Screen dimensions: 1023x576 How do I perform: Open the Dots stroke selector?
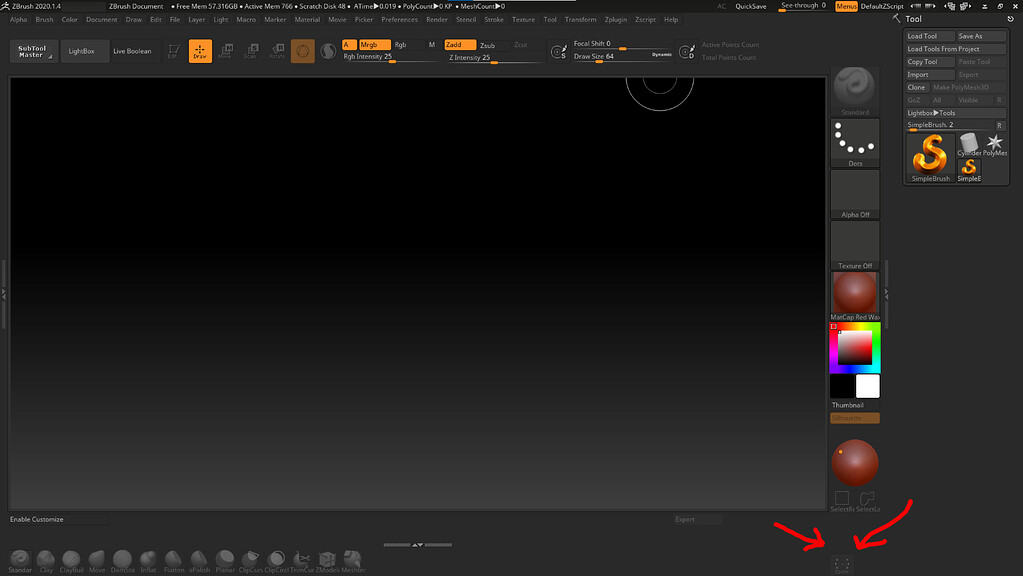tap(855, 138)
